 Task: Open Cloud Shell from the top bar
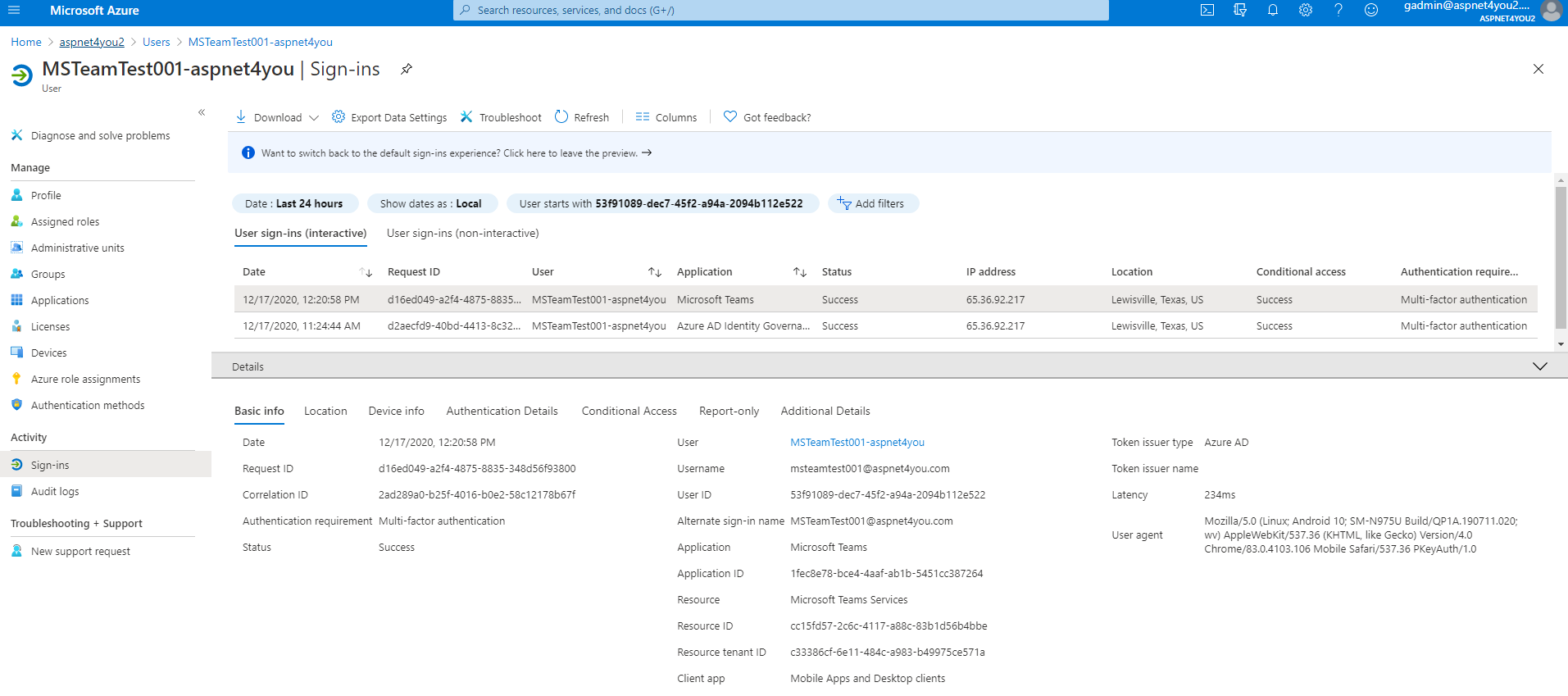[1207, 11]
